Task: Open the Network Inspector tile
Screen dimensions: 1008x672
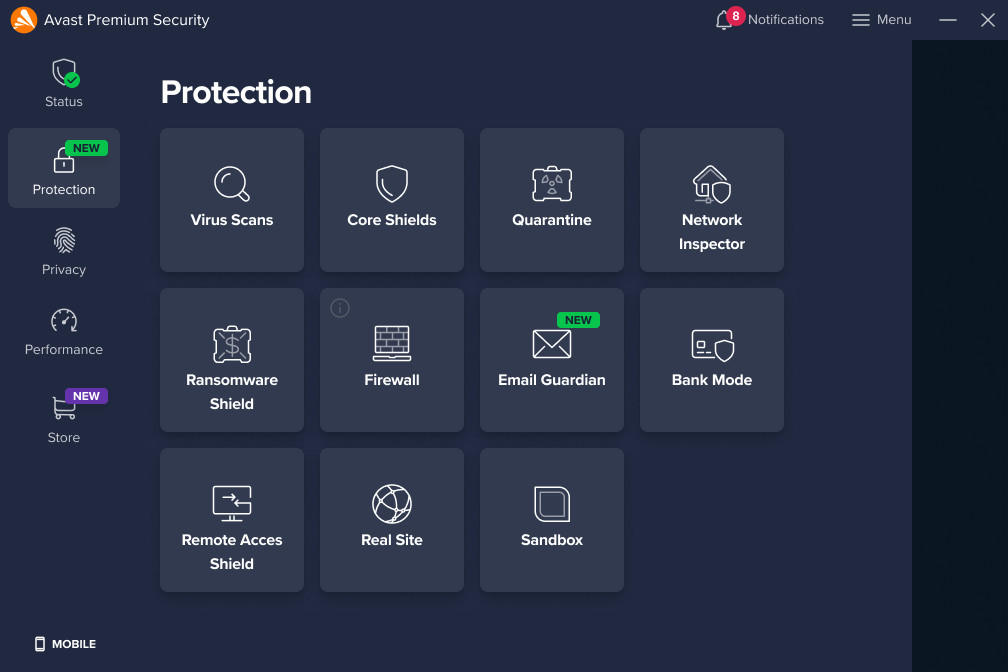Action: [712, 199]
